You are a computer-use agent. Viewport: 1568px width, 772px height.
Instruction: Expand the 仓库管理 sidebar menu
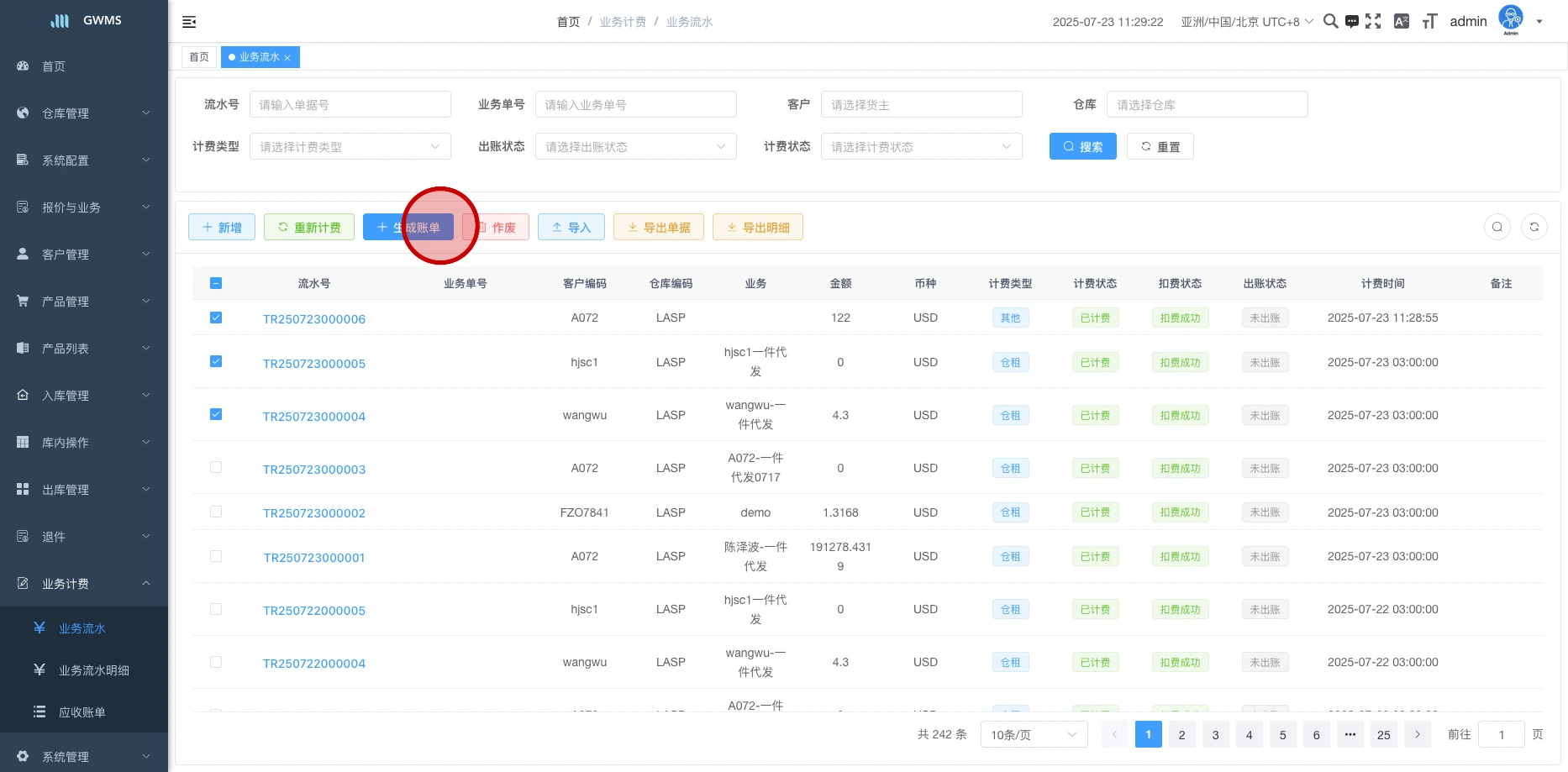84,113
